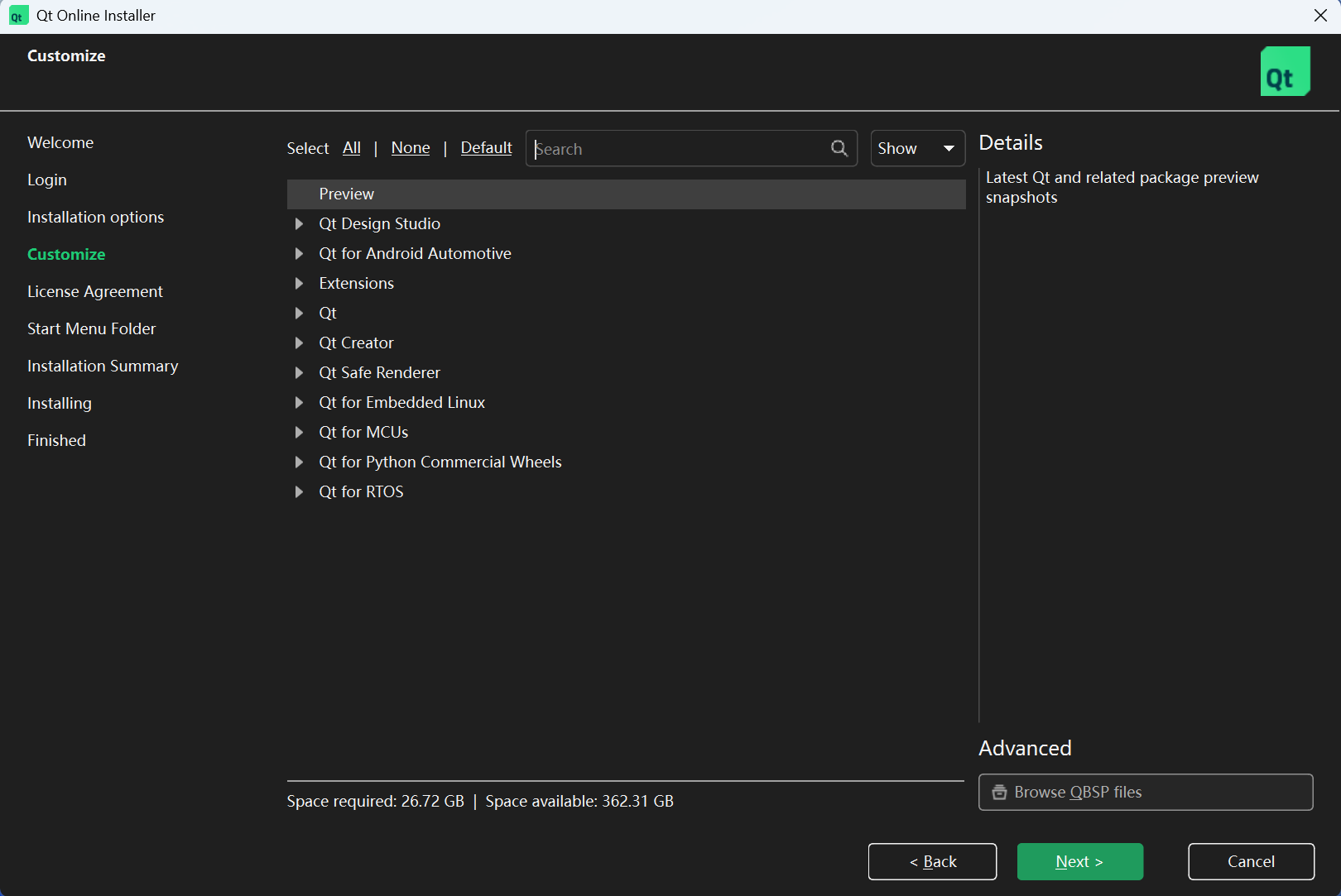1341x896 pixels.
Task: Select the Preview row
Action: pyautogui.click(x=626, y=194)
